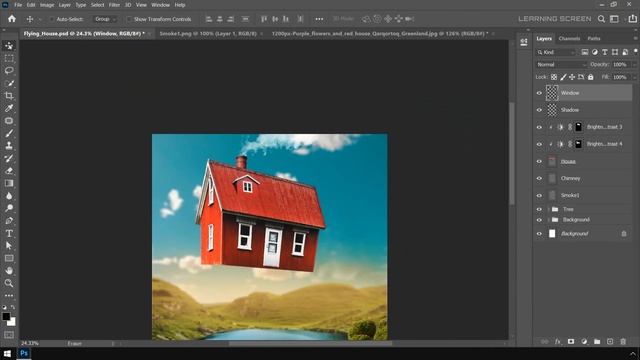Hide the Smoke1 layer
The height and width of the screenshot is (360, 640).
coord(539,196)
